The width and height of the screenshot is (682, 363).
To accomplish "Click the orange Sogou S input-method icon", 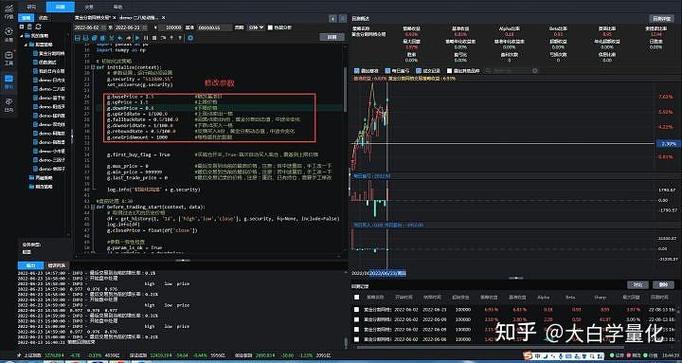I will pos(528,356).
